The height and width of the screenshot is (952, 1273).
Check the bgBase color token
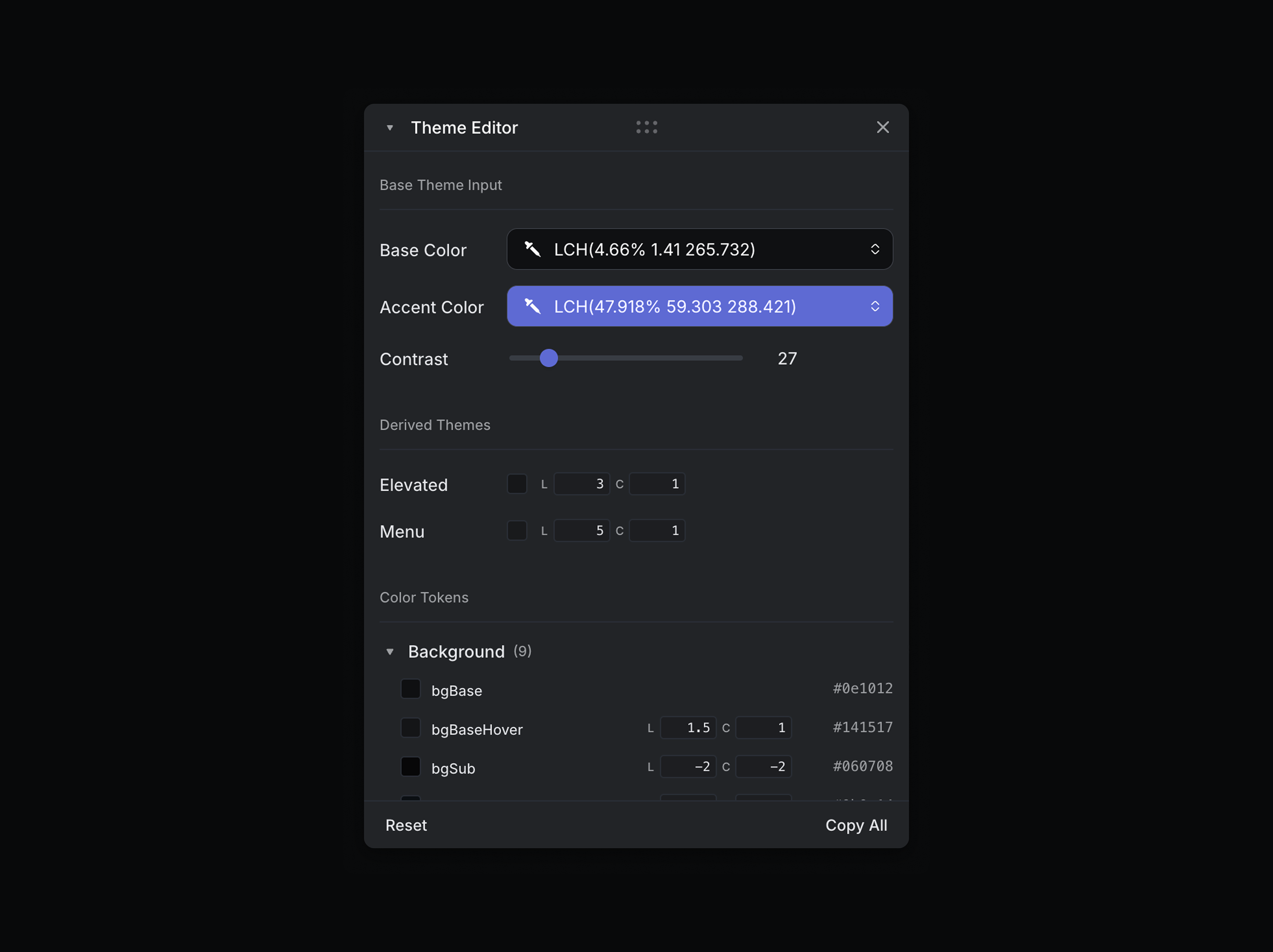(410, 688)
